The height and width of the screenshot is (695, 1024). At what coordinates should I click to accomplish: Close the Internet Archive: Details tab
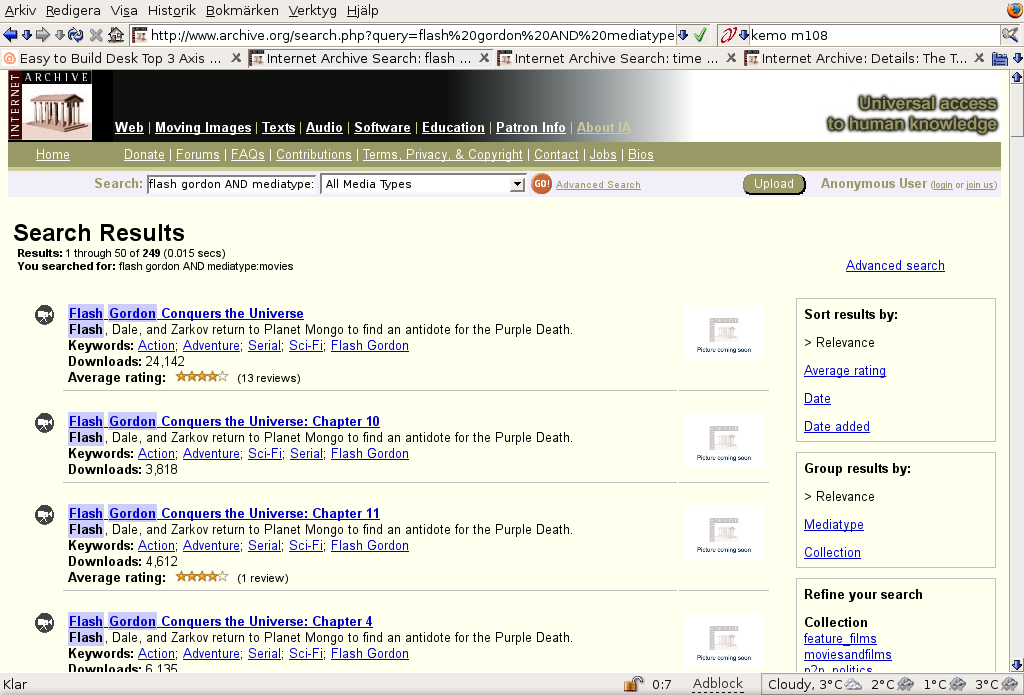979,58
